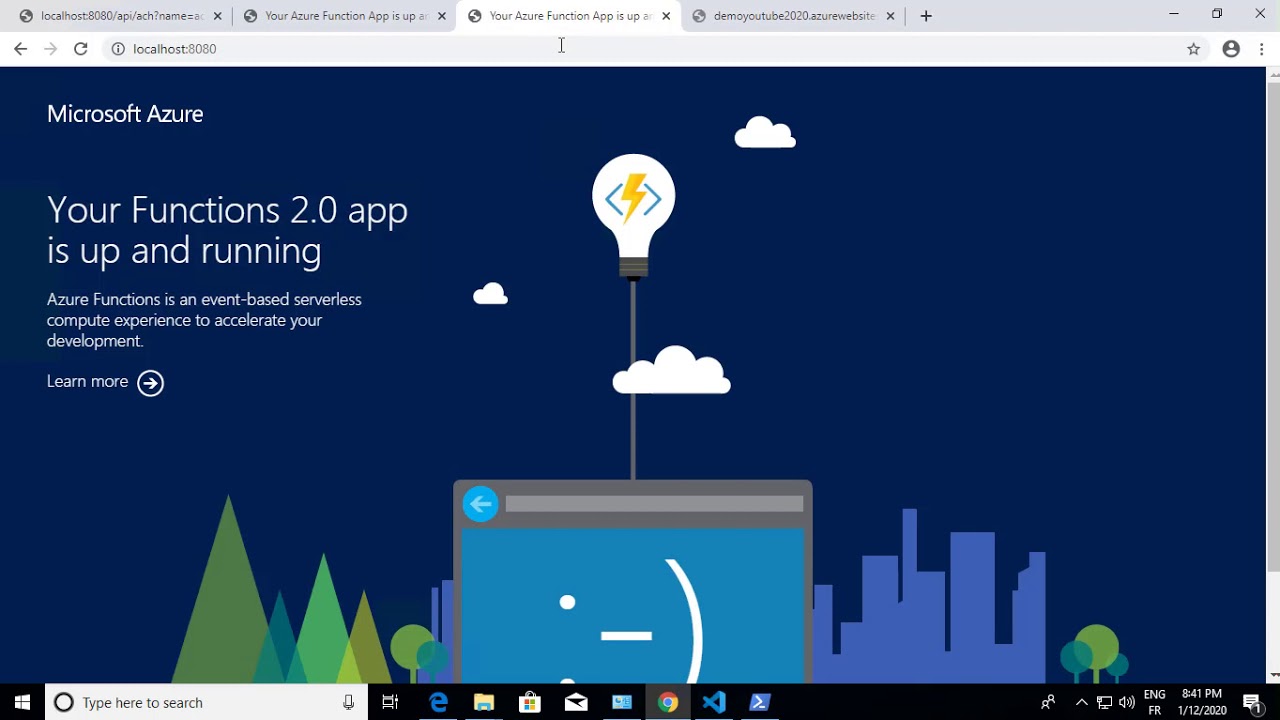Switch to Google Chrome in the taskbar
The width and height of the screenshot is (1280, 720).
coord(668,702)
